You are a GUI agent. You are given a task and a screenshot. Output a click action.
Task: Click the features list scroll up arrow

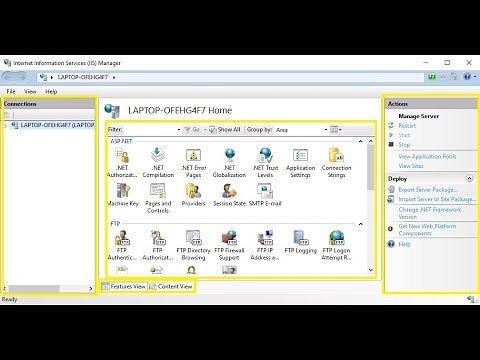pos(371,141)
